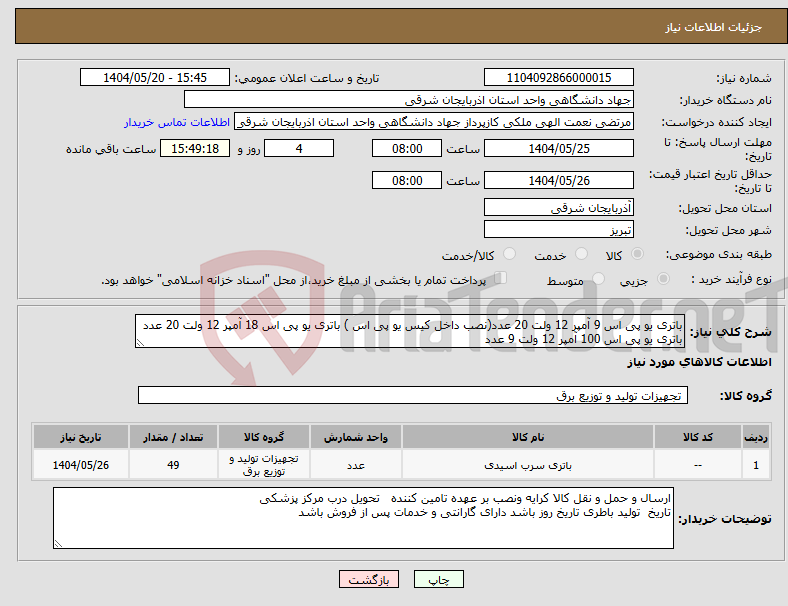Viewport: 788px width, 606px height.
Task: Click the تعداد / مقدار column header
Action: pos(173,437)
